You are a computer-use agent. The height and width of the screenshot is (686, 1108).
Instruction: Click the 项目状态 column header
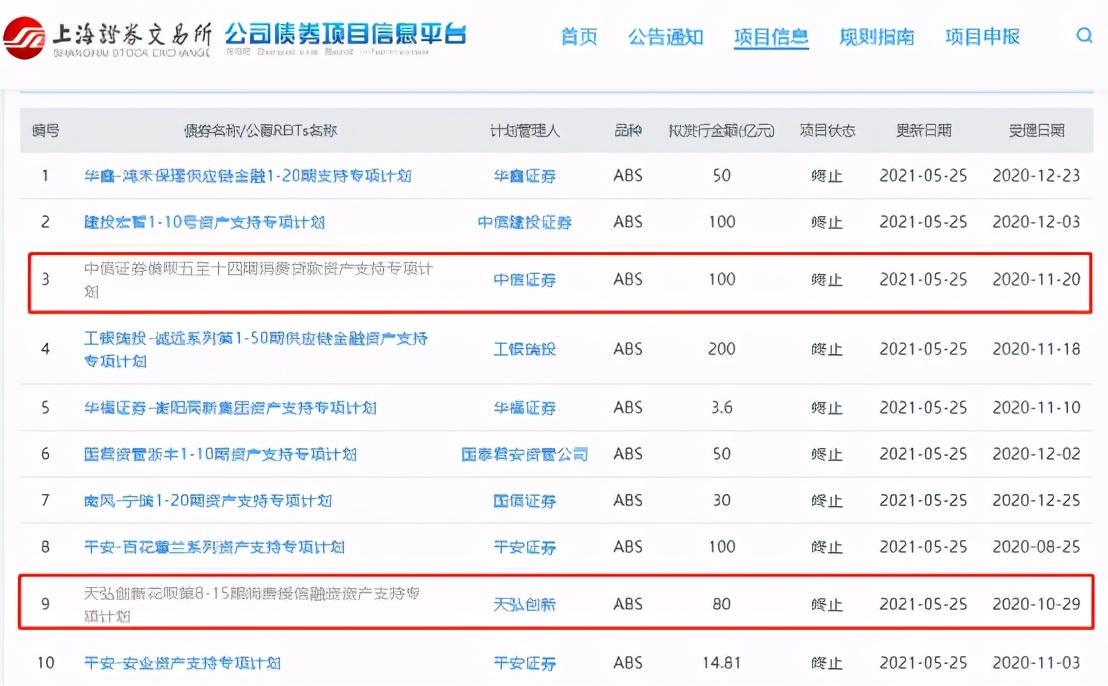click(x=827, y=131)
